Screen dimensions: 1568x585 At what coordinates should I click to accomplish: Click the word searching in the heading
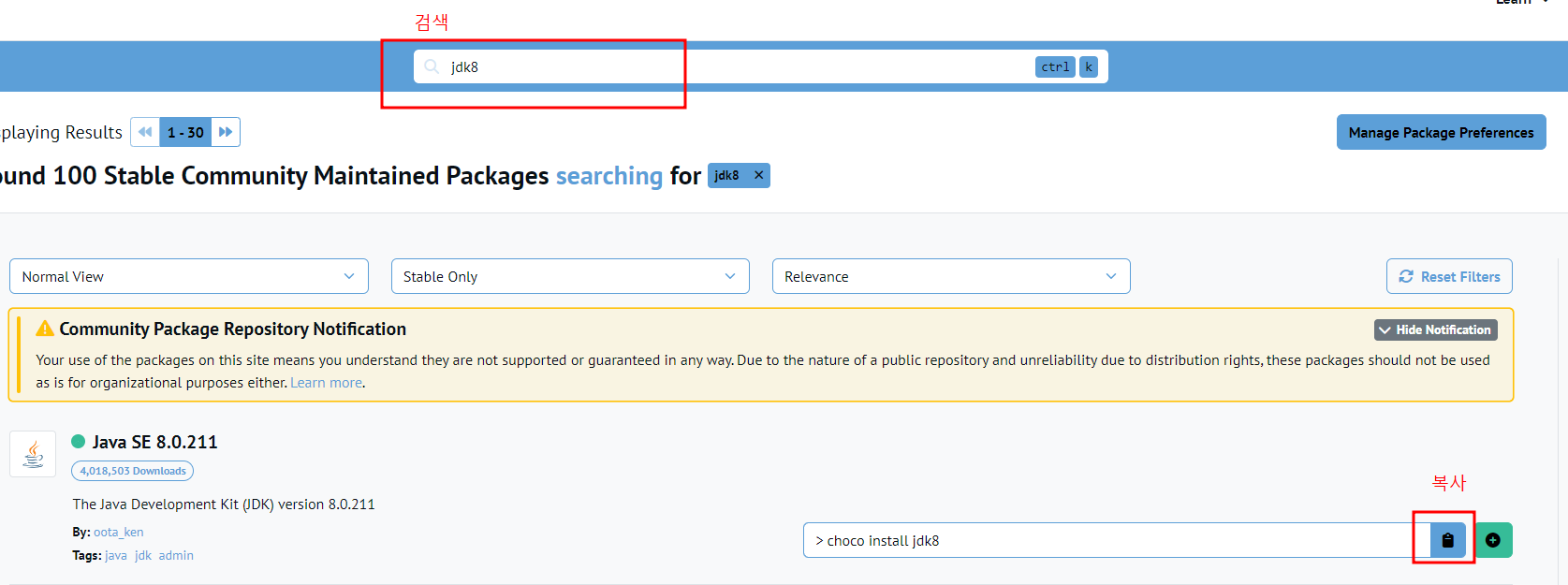(x=609, y=176)
